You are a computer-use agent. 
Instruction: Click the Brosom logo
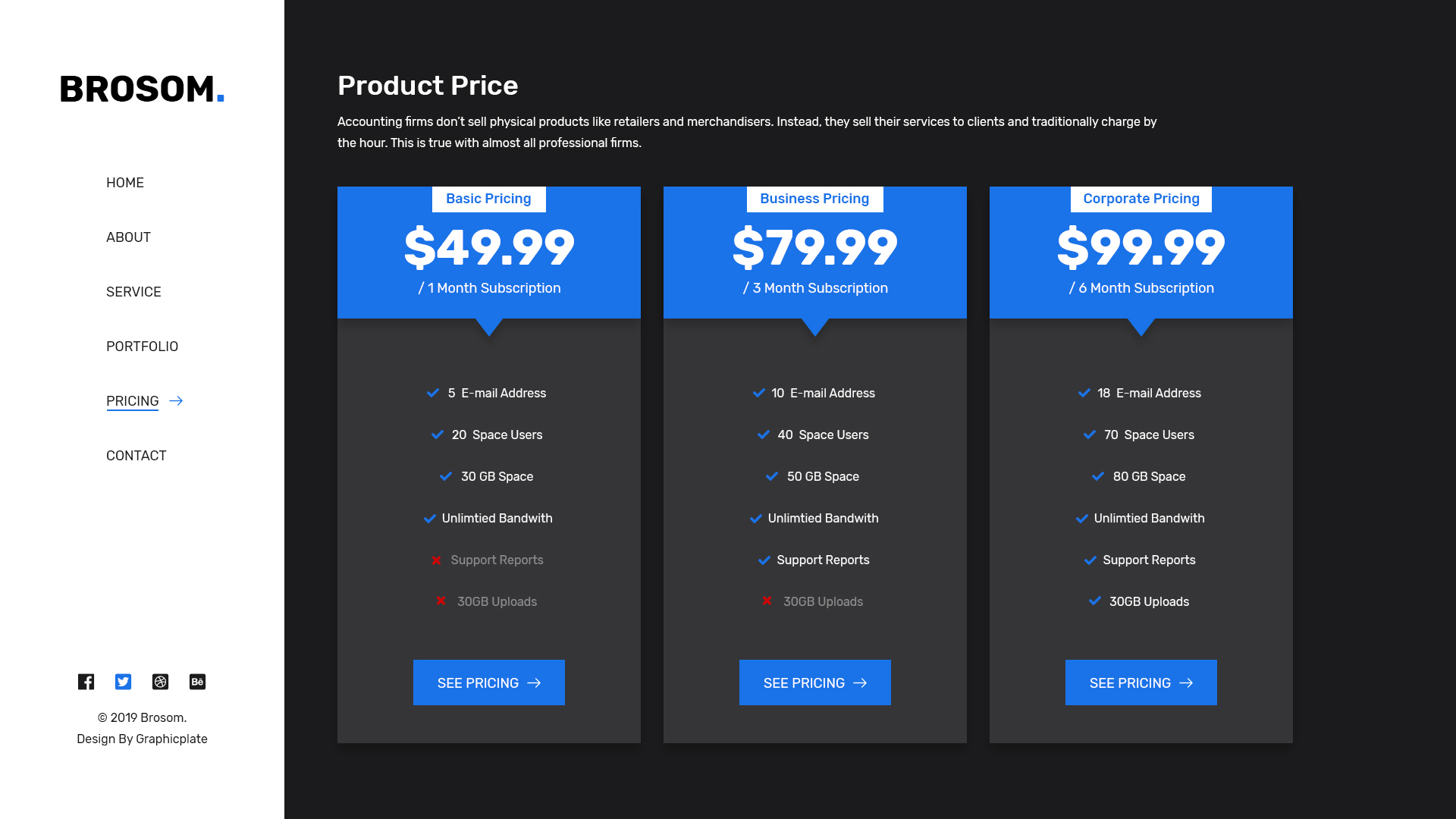pyautogui.click(x=142, y=89)
